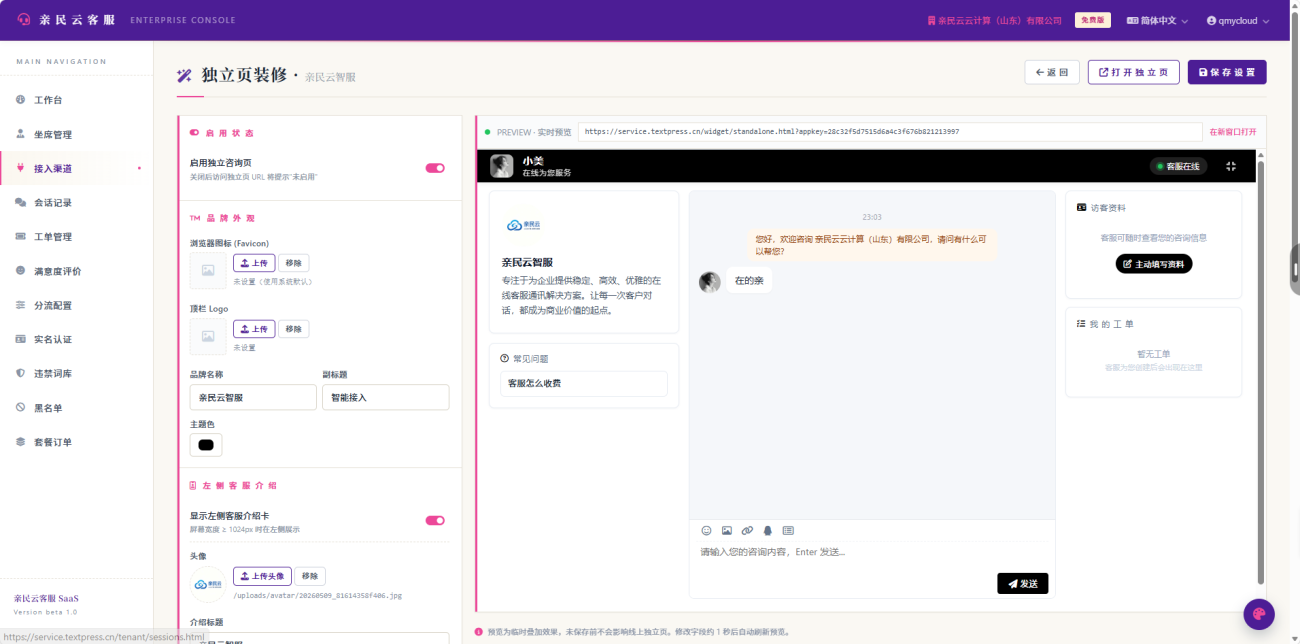Open 坐席管理 in the sidebar
Screen dimensions: 1300x644
77,134
